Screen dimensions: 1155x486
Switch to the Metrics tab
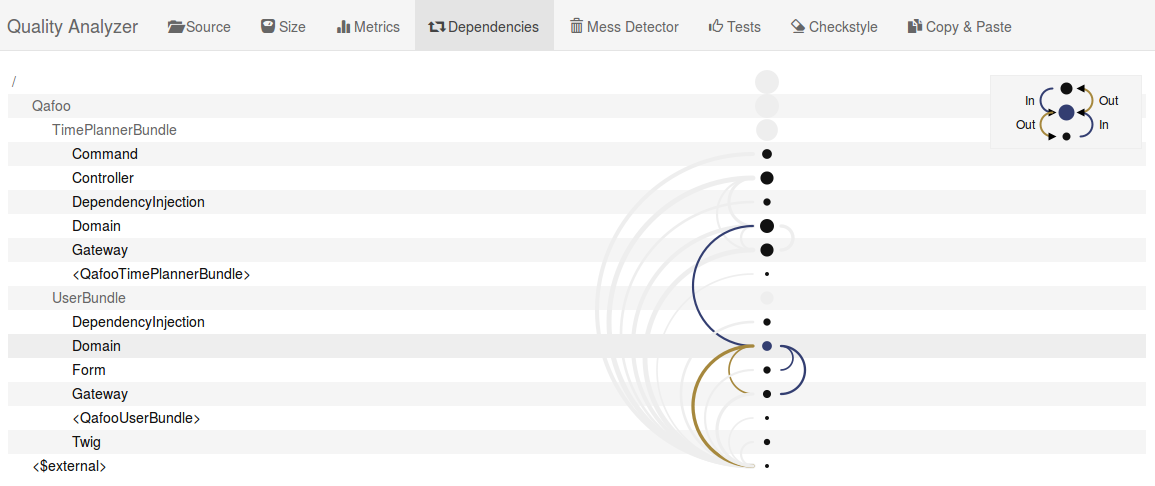tap(368, 27)
